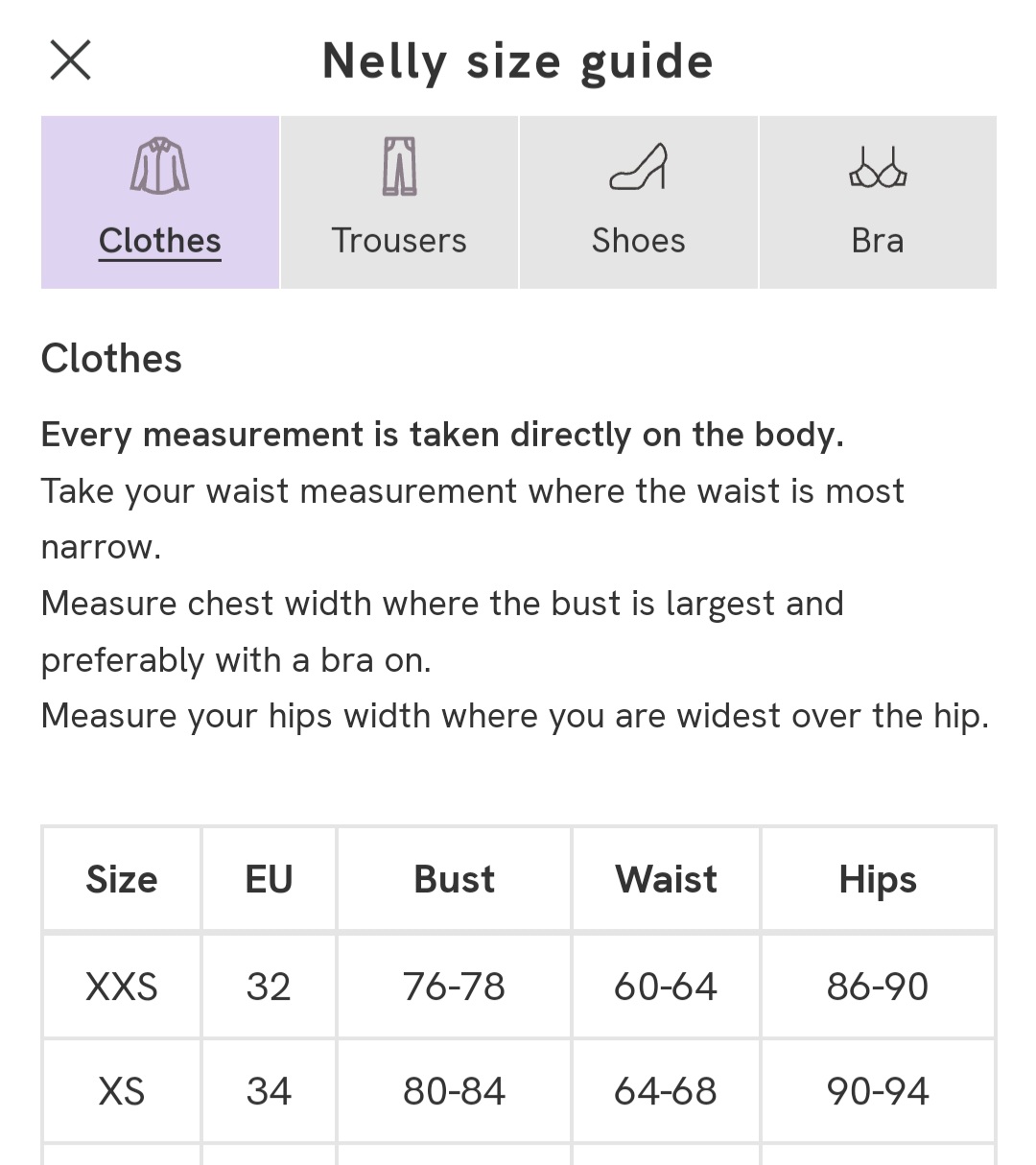Click the 76-78 bust measurement cell

click(454, 987)
